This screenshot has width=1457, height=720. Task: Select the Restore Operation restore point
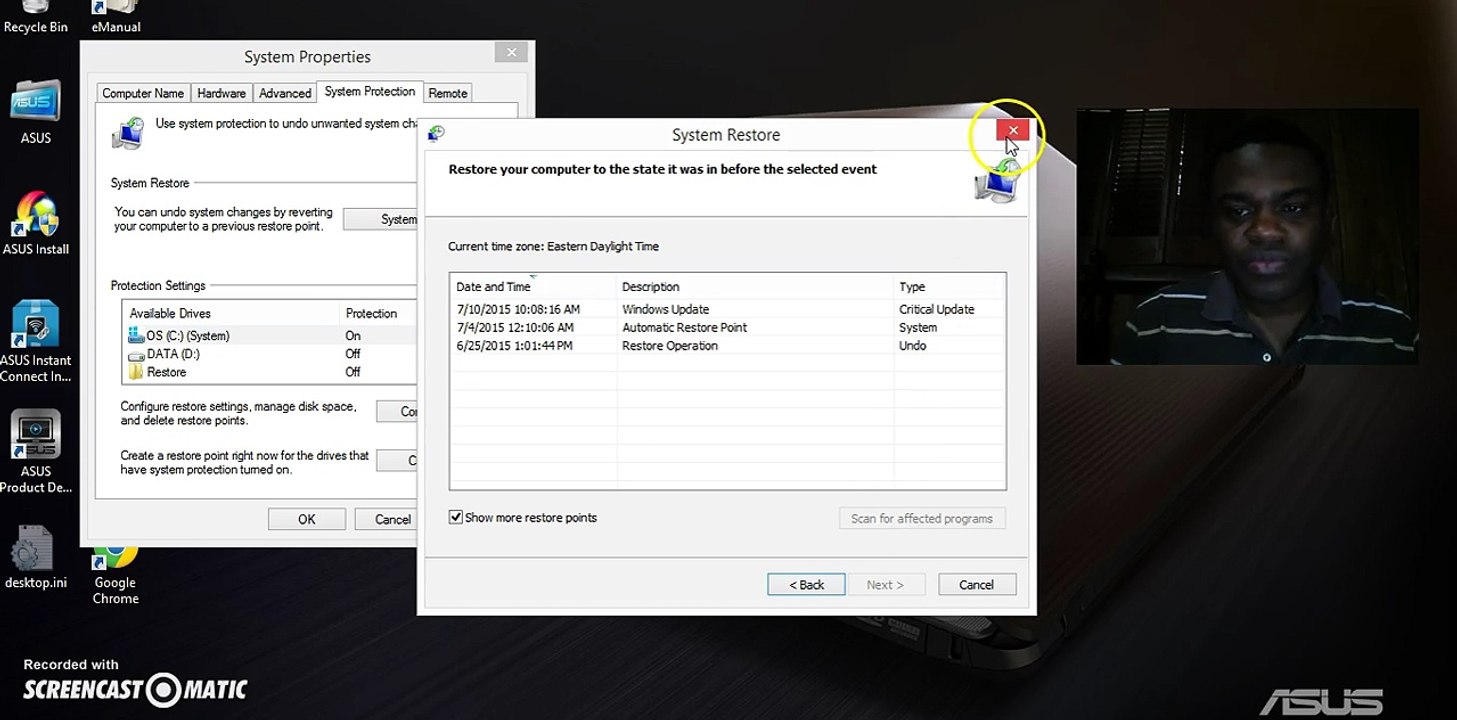point(727,345)
